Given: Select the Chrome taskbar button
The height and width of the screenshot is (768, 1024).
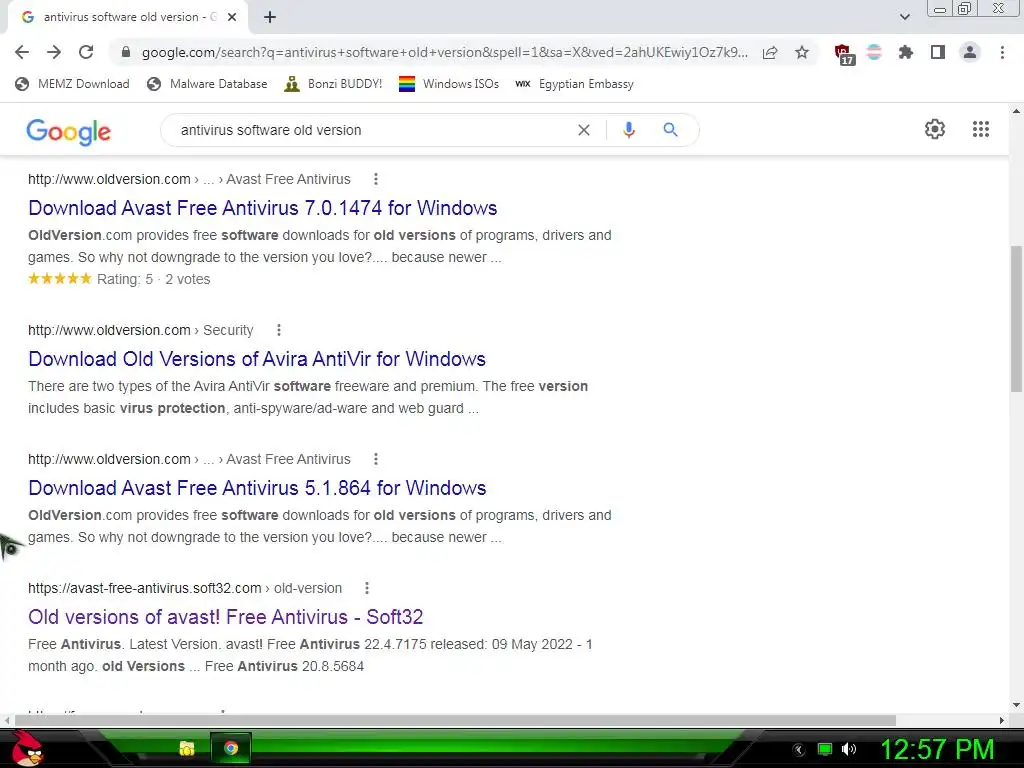Looking at the screenshot, I should click(x=231, y=748).
